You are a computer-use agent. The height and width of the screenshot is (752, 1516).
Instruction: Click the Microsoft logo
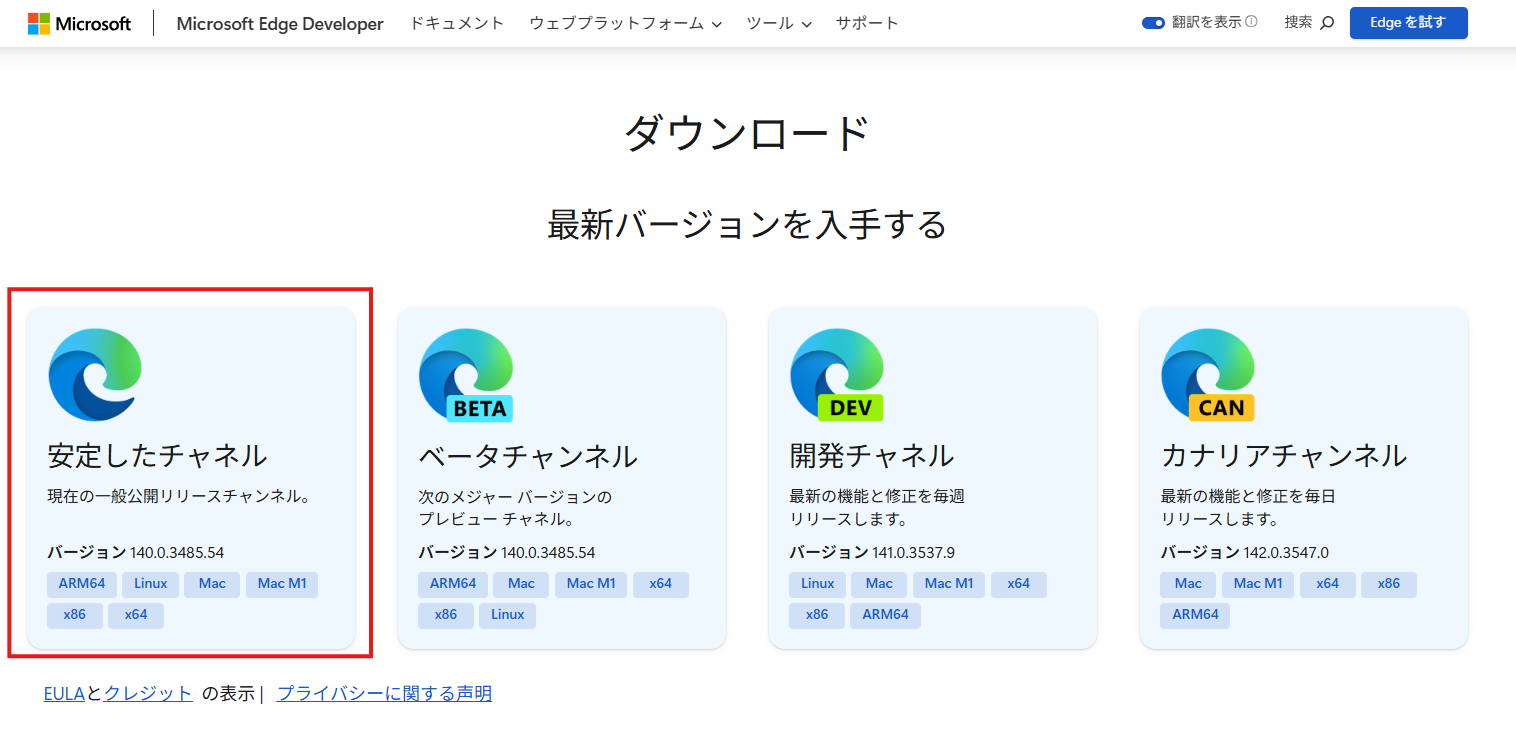point(79,23)
